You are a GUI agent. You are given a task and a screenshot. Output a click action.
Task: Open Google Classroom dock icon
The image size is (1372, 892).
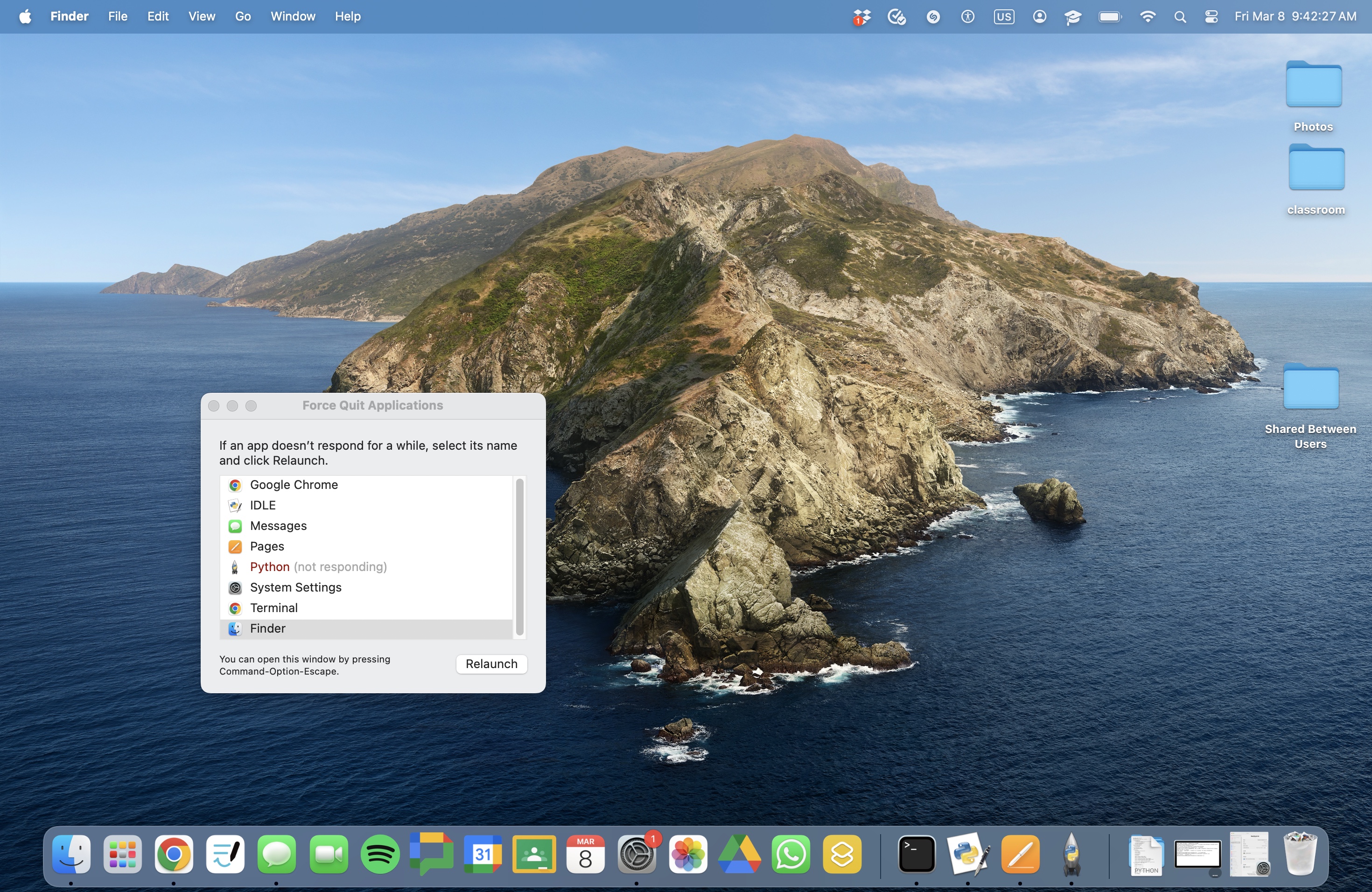534,854
